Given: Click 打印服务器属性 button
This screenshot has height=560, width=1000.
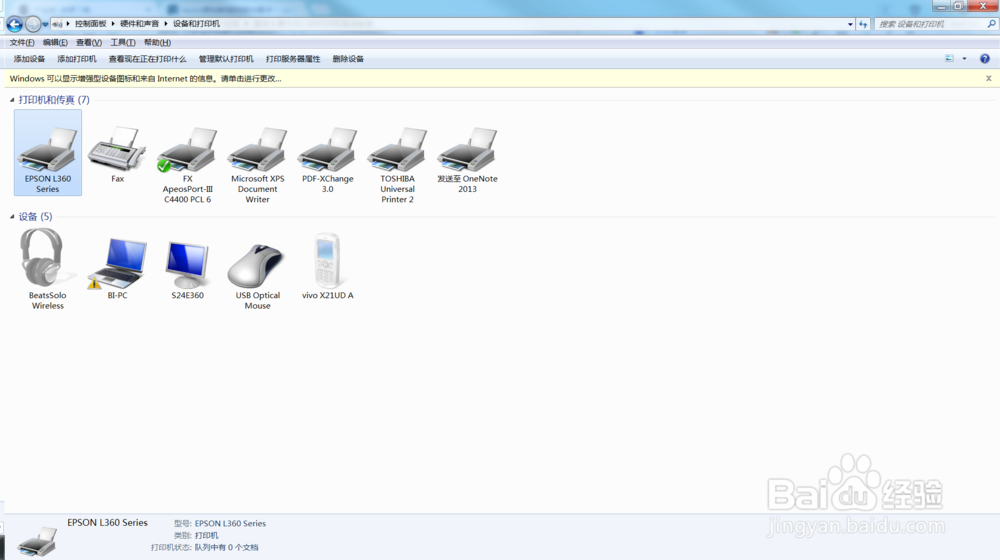Looking at the screenshot, I should click(293, 59).
